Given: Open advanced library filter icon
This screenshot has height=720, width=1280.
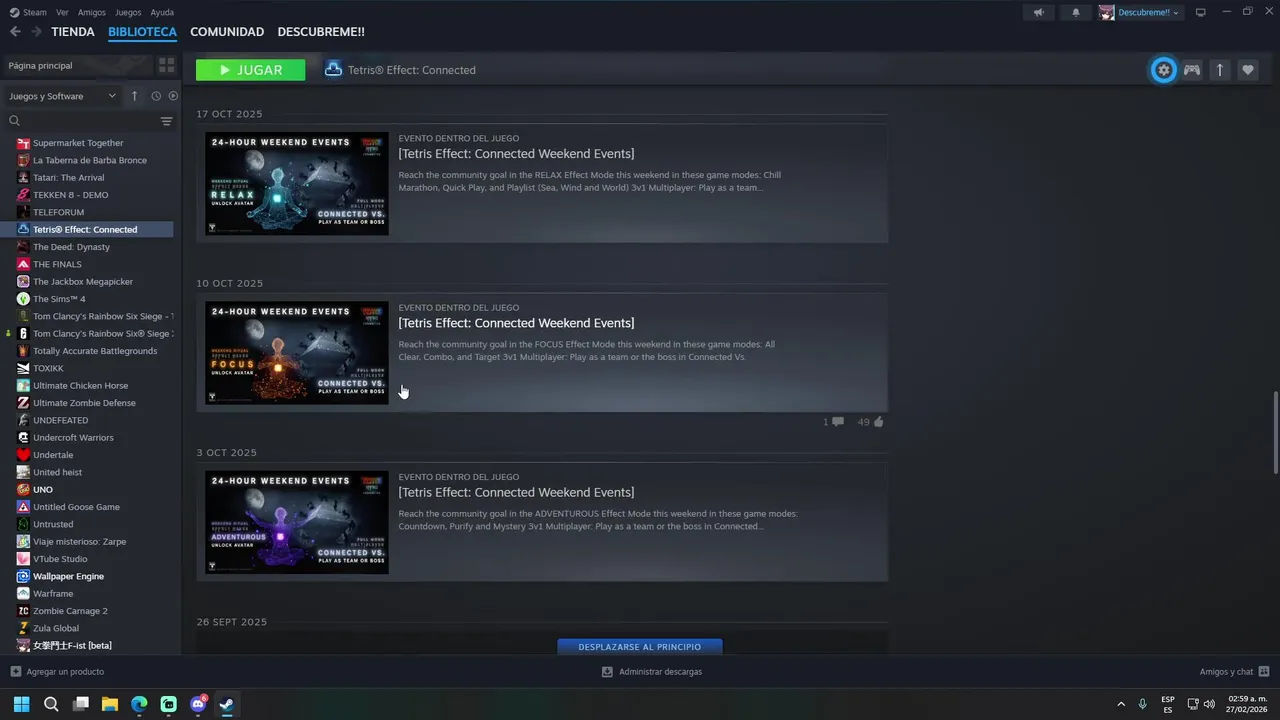Looking at the screenshot, I should pos(167,121).
